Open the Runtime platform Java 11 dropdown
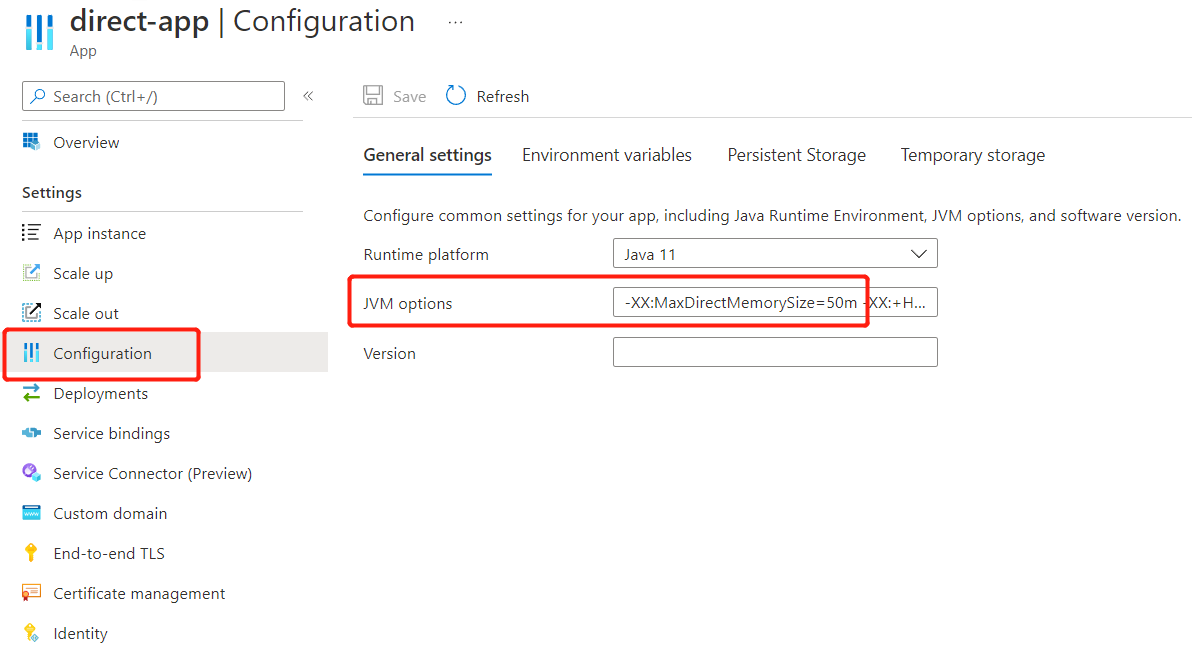The height and width of the screenshot is (657, 1192). [775, 253]
